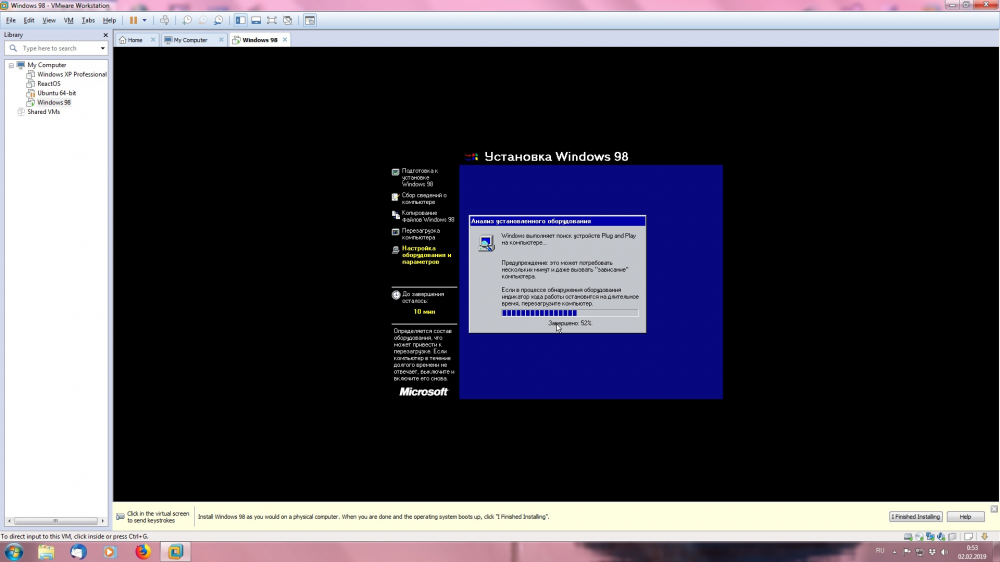Open the File menu
The image size is (1000, 562).
pyautogui.click(x=11, y=20)
